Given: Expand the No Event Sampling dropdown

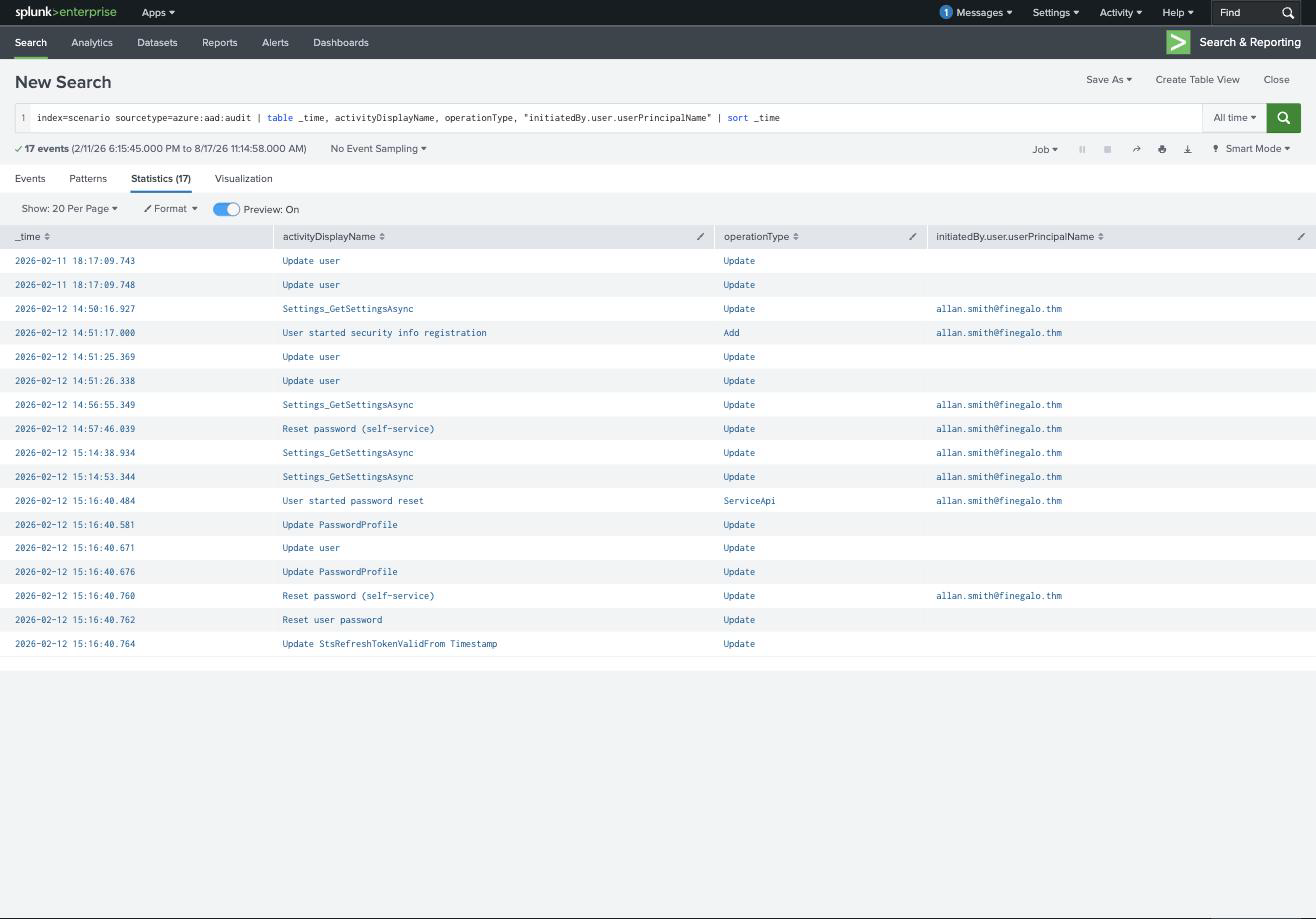Looking at the screenshot, I should pos(378,149).
